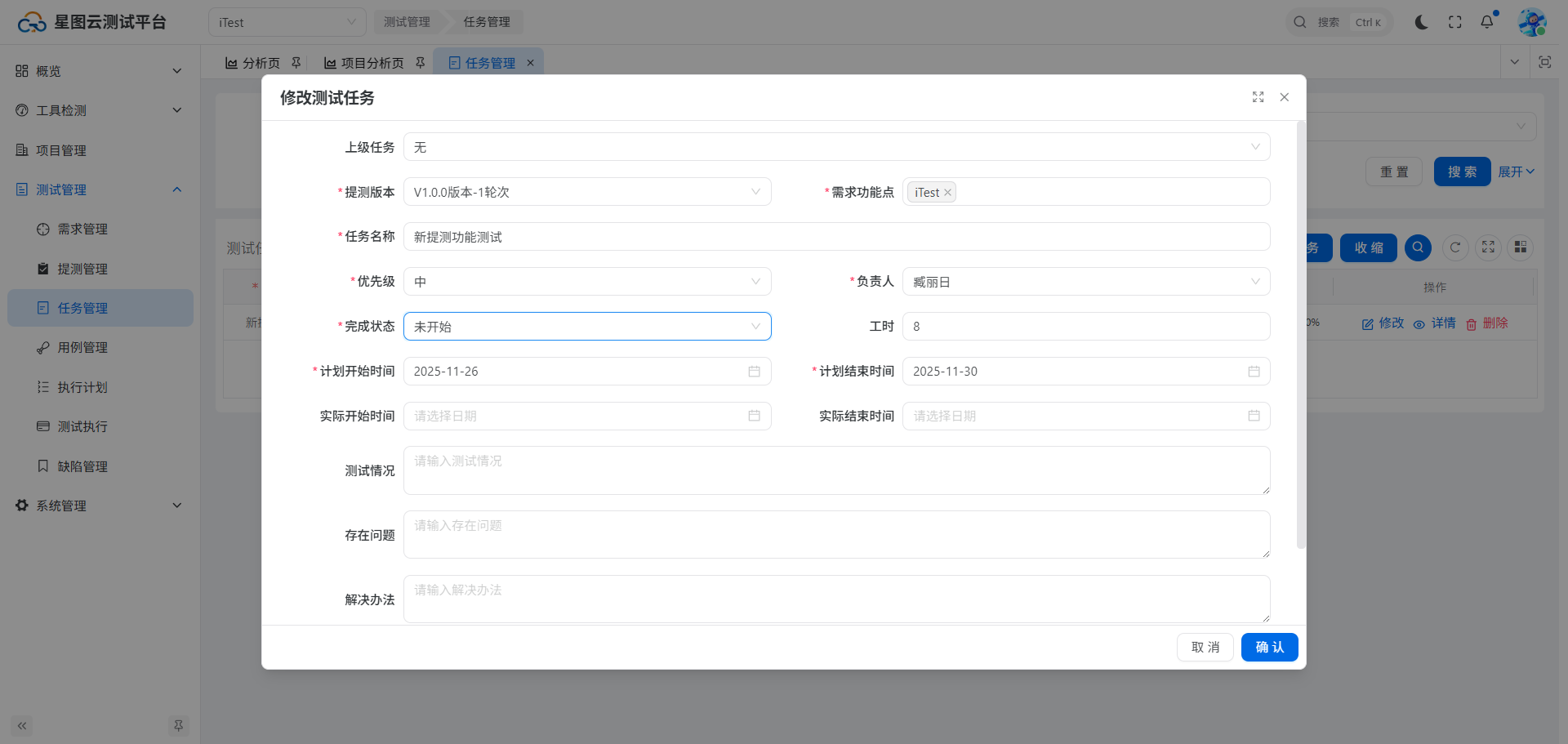Remove the iTest tag from 需求功能点
This screenshot has height=744, width=1568.
click(x=947, y=193)
